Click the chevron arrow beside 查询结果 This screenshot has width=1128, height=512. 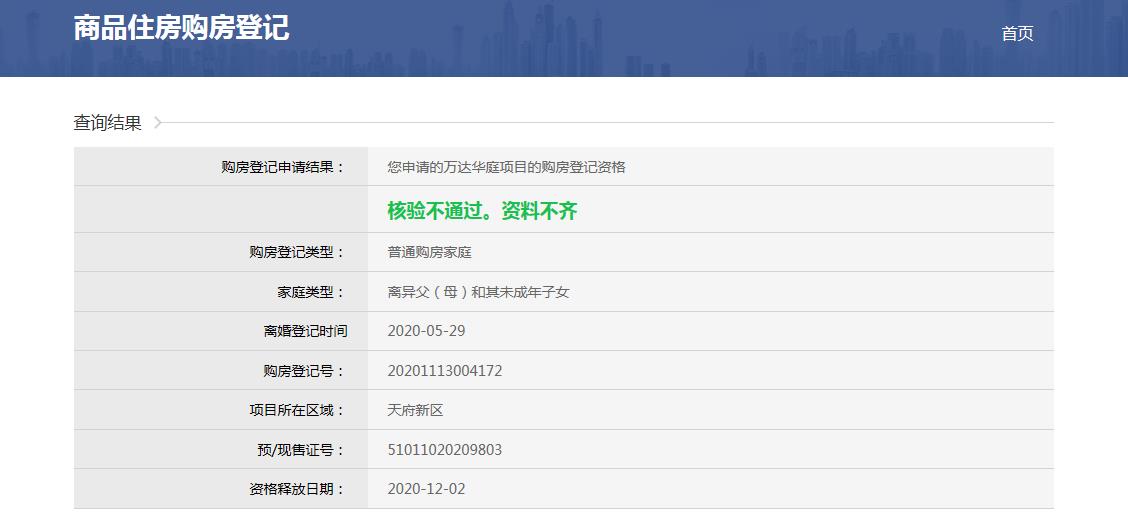(x=158, y=123)
